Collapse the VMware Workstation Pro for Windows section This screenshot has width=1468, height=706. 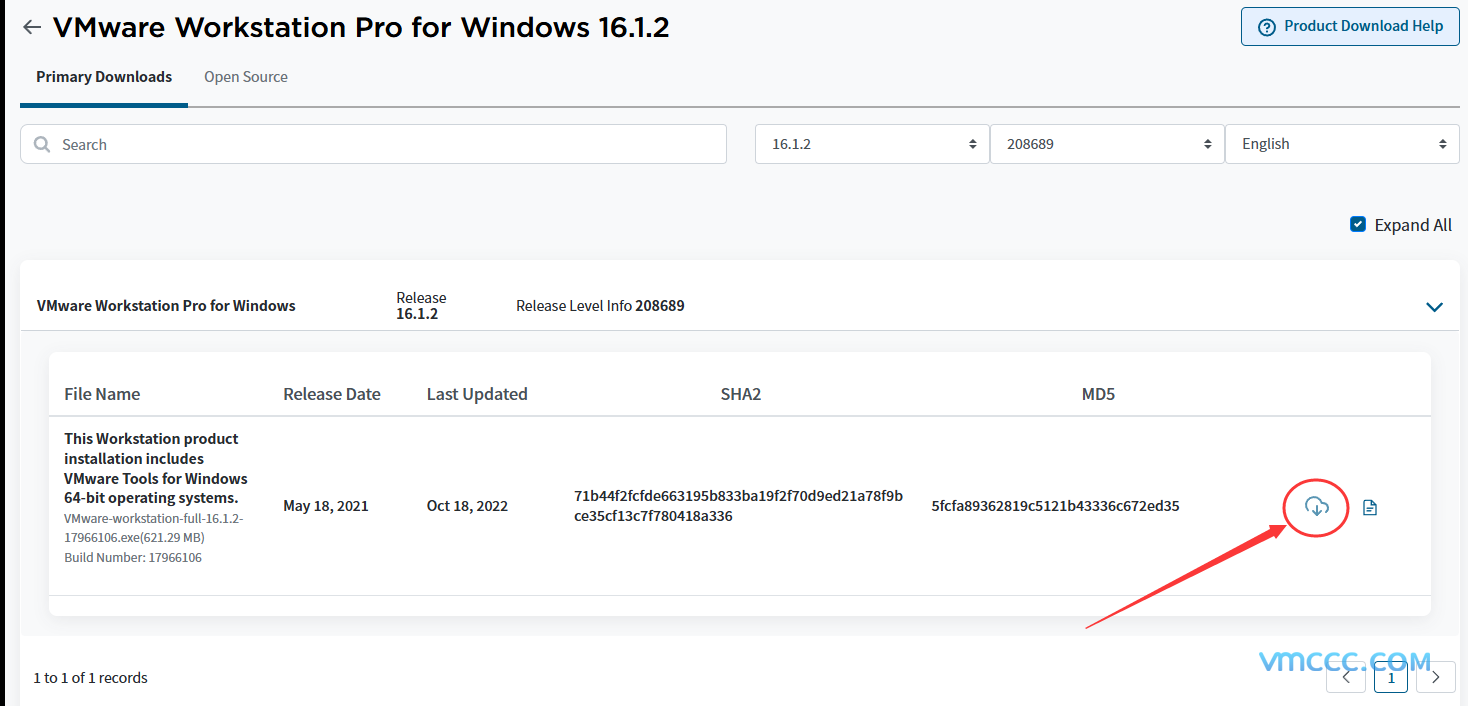click(x=1434, y=307)
